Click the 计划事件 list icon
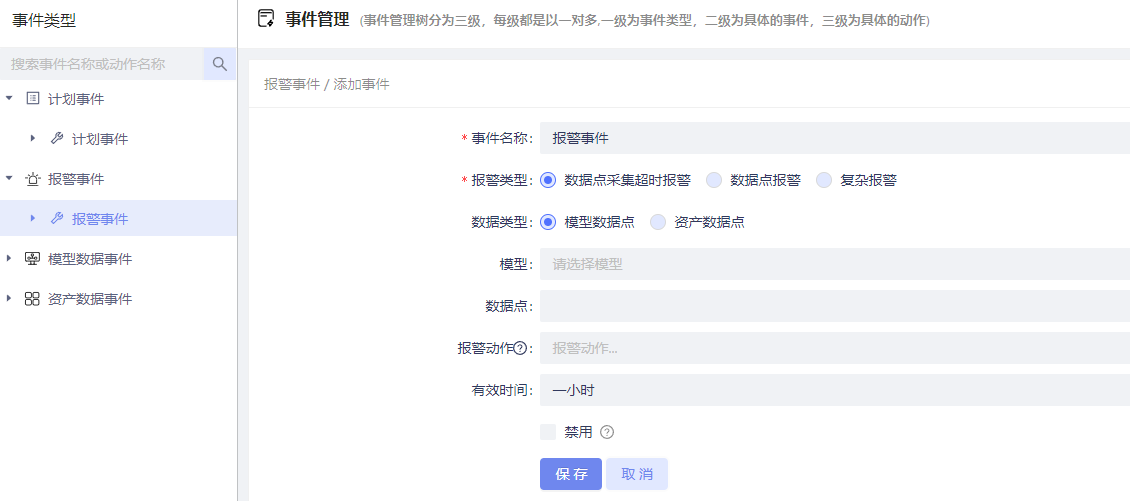Image resolution: width=1130 pixels, height=501 pixels. click(32, 99)
